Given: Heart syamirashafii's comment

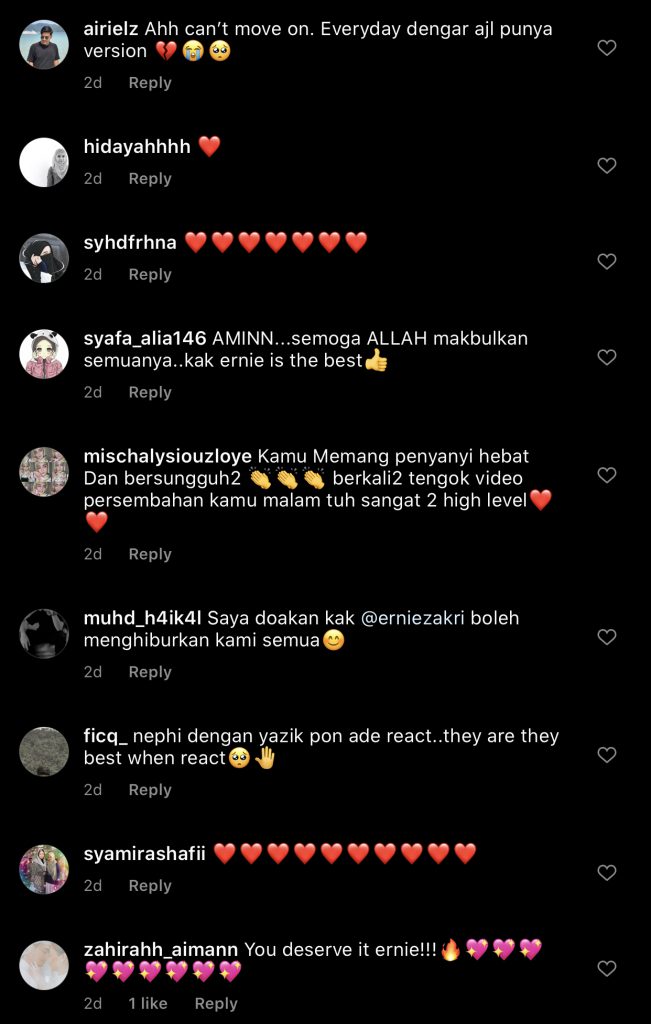Looking at the screenshot, I should coord(607,872).
